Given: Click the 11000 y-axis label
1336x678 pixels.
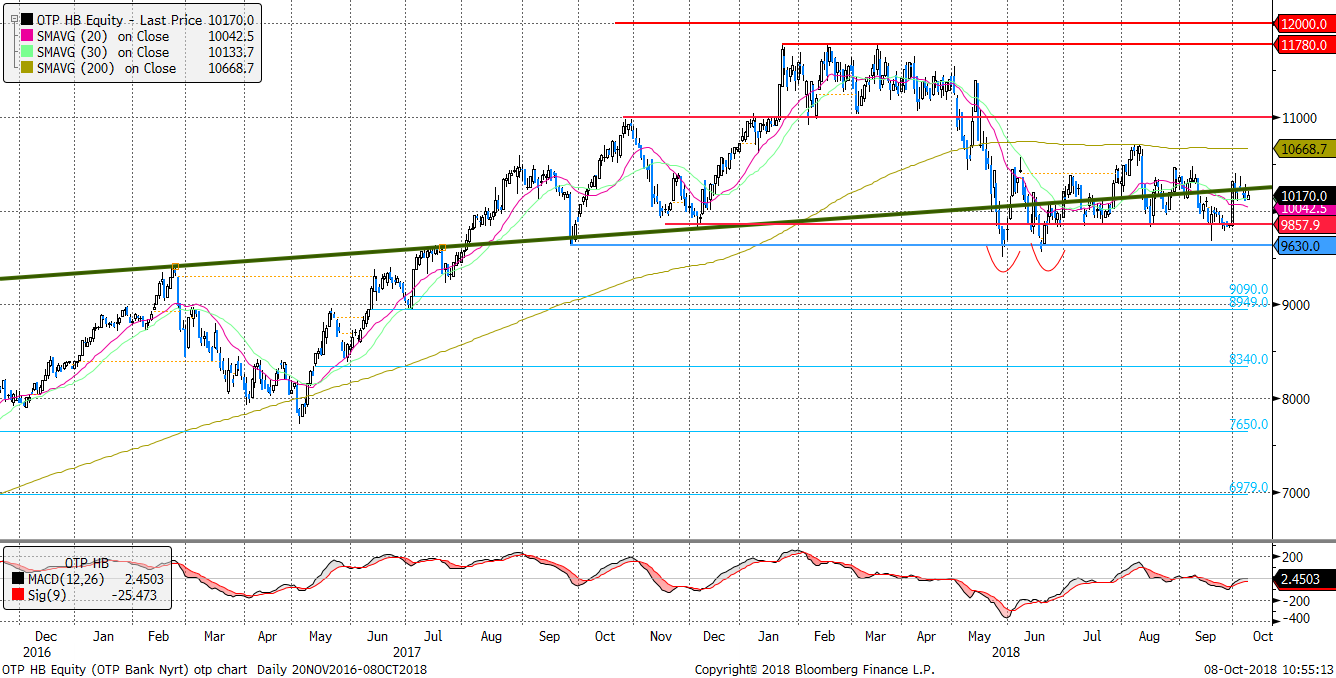Looking at the screenshot, I should (1298, 117).
